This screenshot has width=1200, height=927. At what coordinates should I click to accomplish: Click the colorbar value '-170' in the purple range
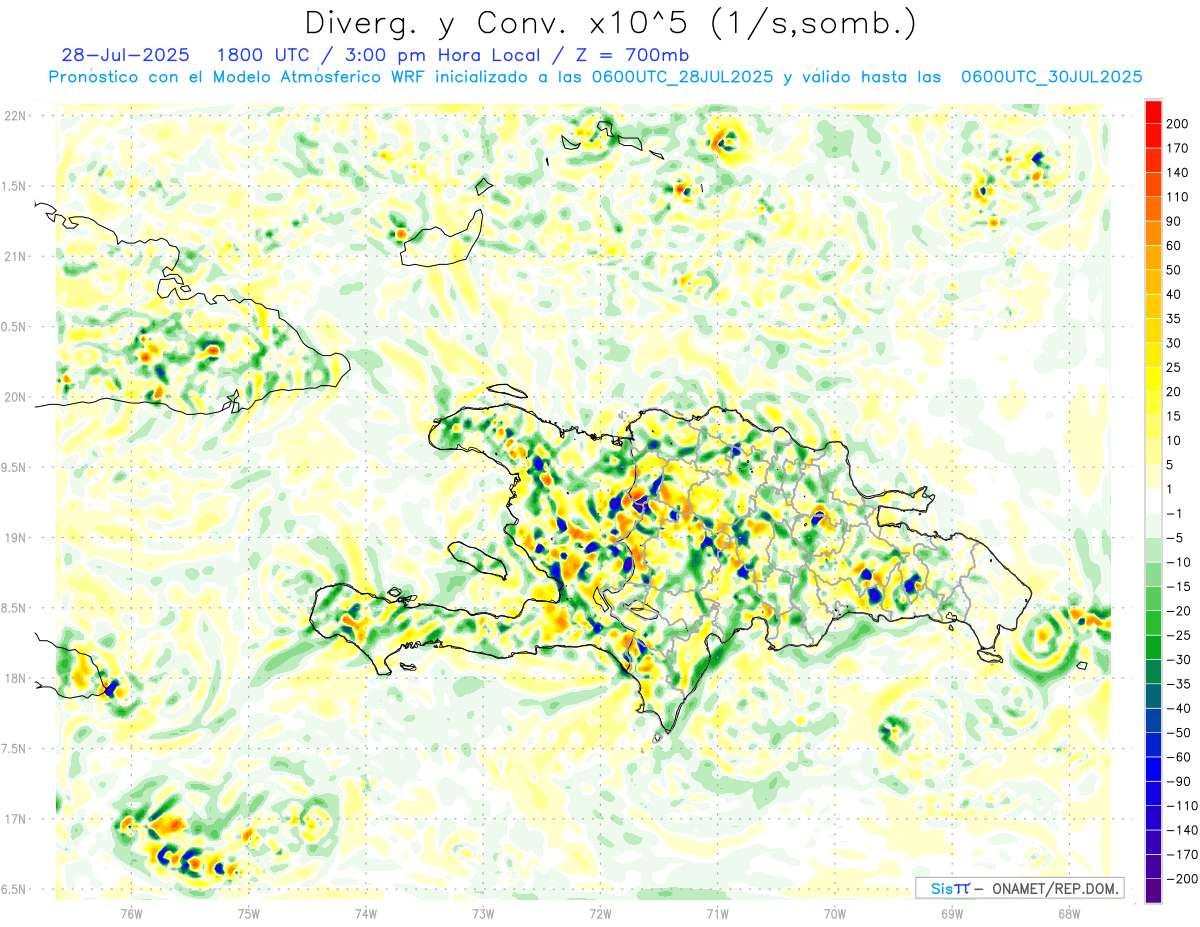point(1183,855)
